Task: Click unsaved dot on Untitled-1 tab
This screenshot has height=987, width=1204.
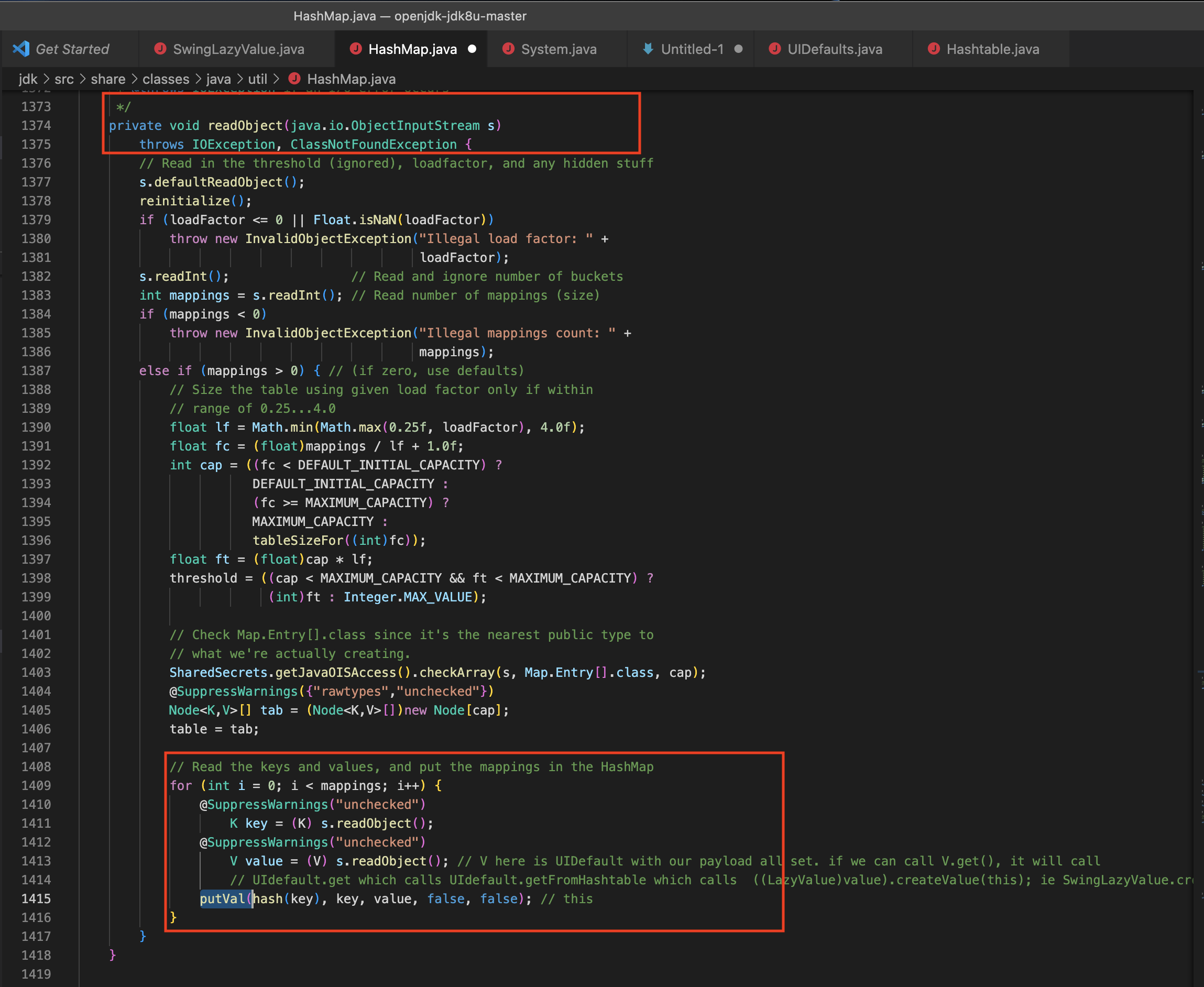Action: tap(738, 49)
